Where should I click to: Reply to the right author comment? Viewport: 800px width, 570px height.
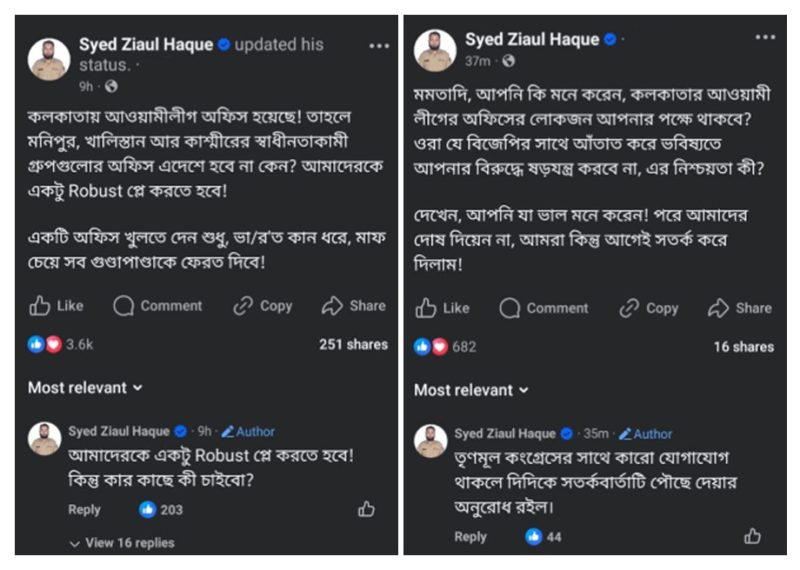470,537
